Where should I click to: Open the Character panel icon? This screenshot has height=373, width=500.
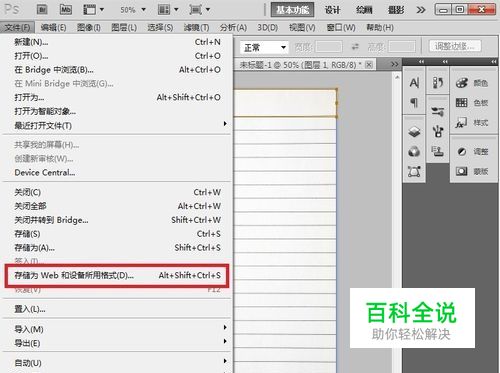(414, 83)
